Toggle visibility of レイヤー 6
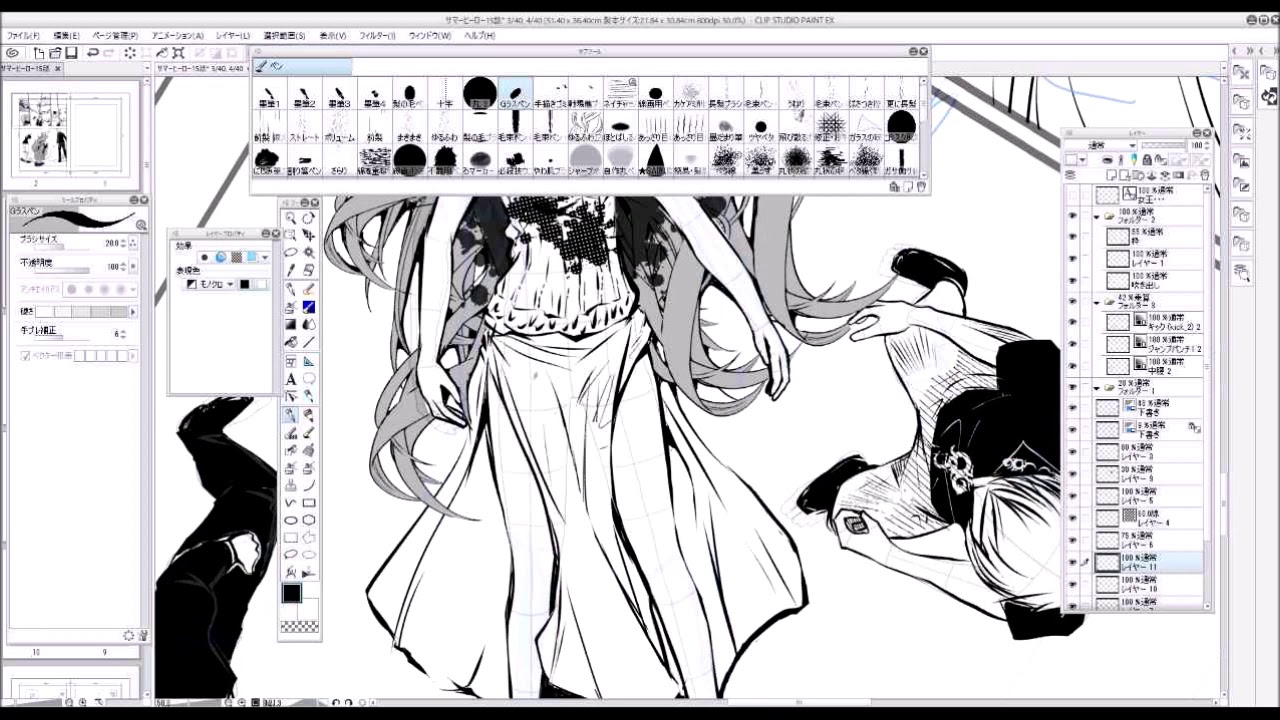Viewport: 1280px width, 720px height. [1072, 540]
